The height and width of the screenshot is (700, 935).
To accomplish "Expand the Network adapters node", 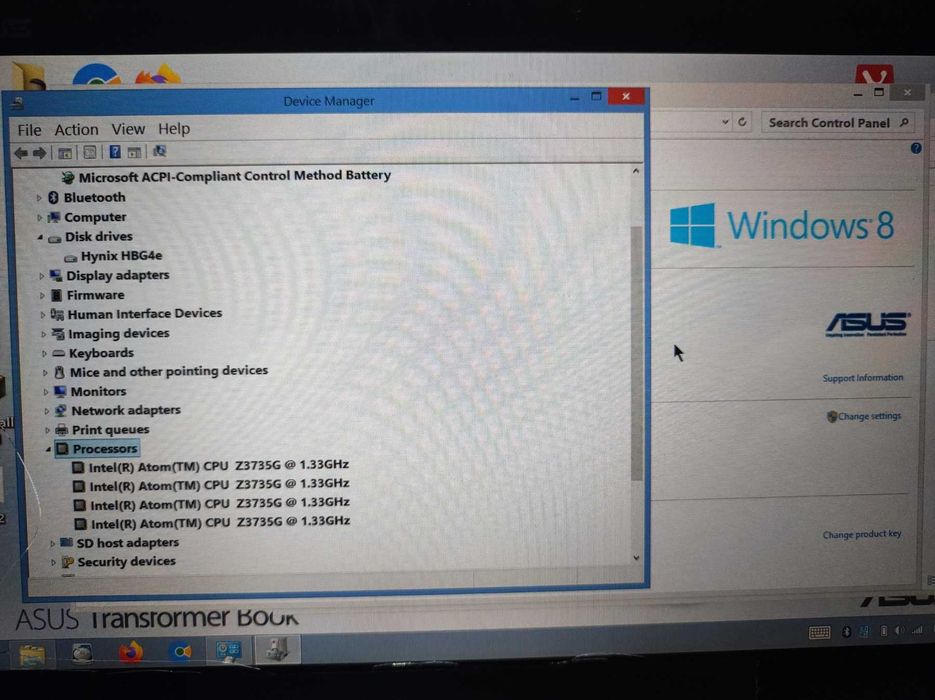I will coord(47,411).
